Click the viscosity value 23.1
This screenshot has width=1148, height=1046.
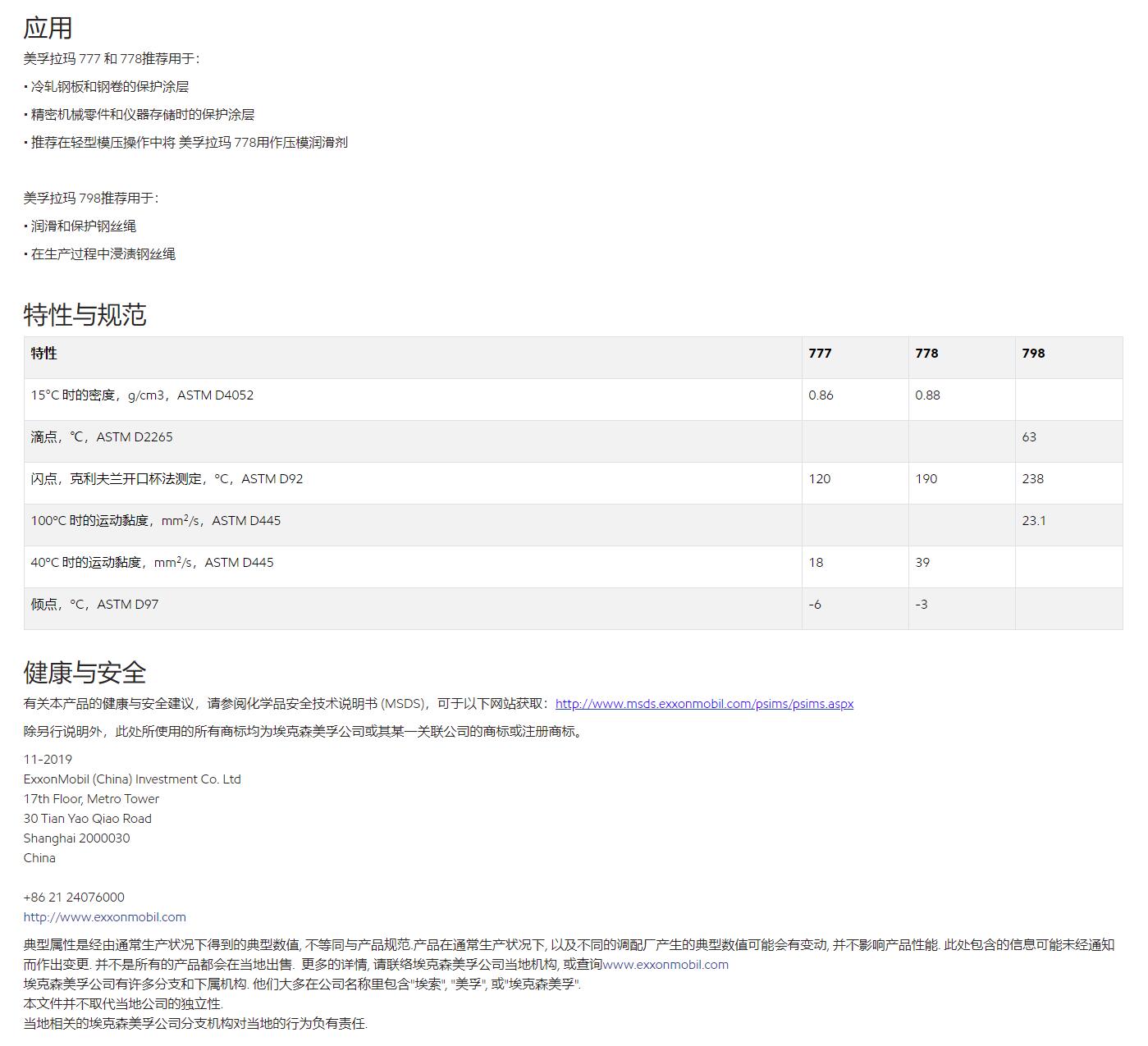(x=1034, y=521)
